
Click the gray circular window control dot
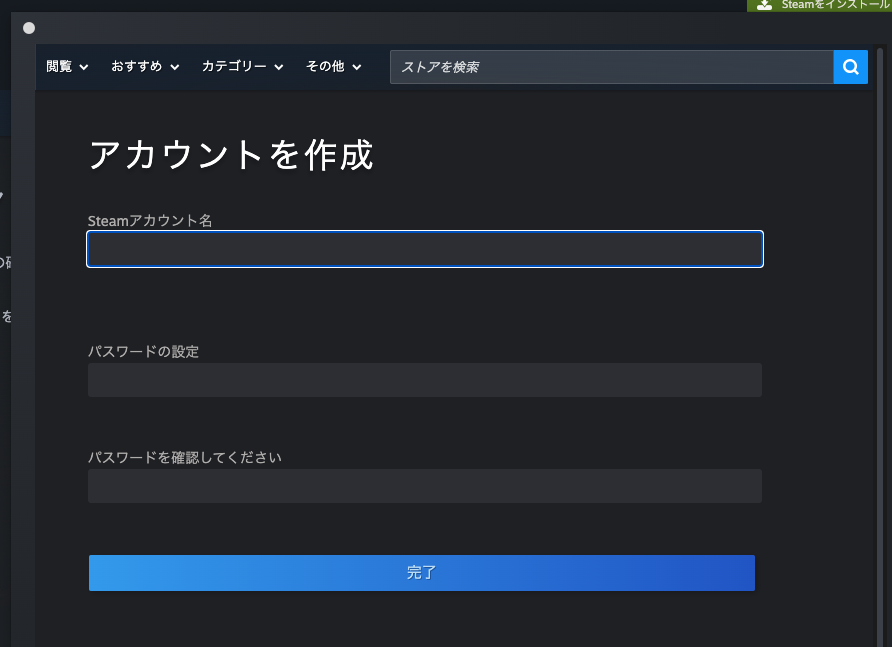coord(29,28)
